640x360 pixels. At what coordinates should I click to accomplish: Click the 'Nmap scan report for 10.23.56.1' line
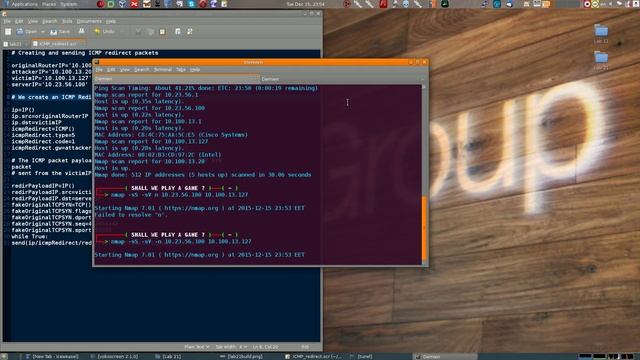click(146, 95)
